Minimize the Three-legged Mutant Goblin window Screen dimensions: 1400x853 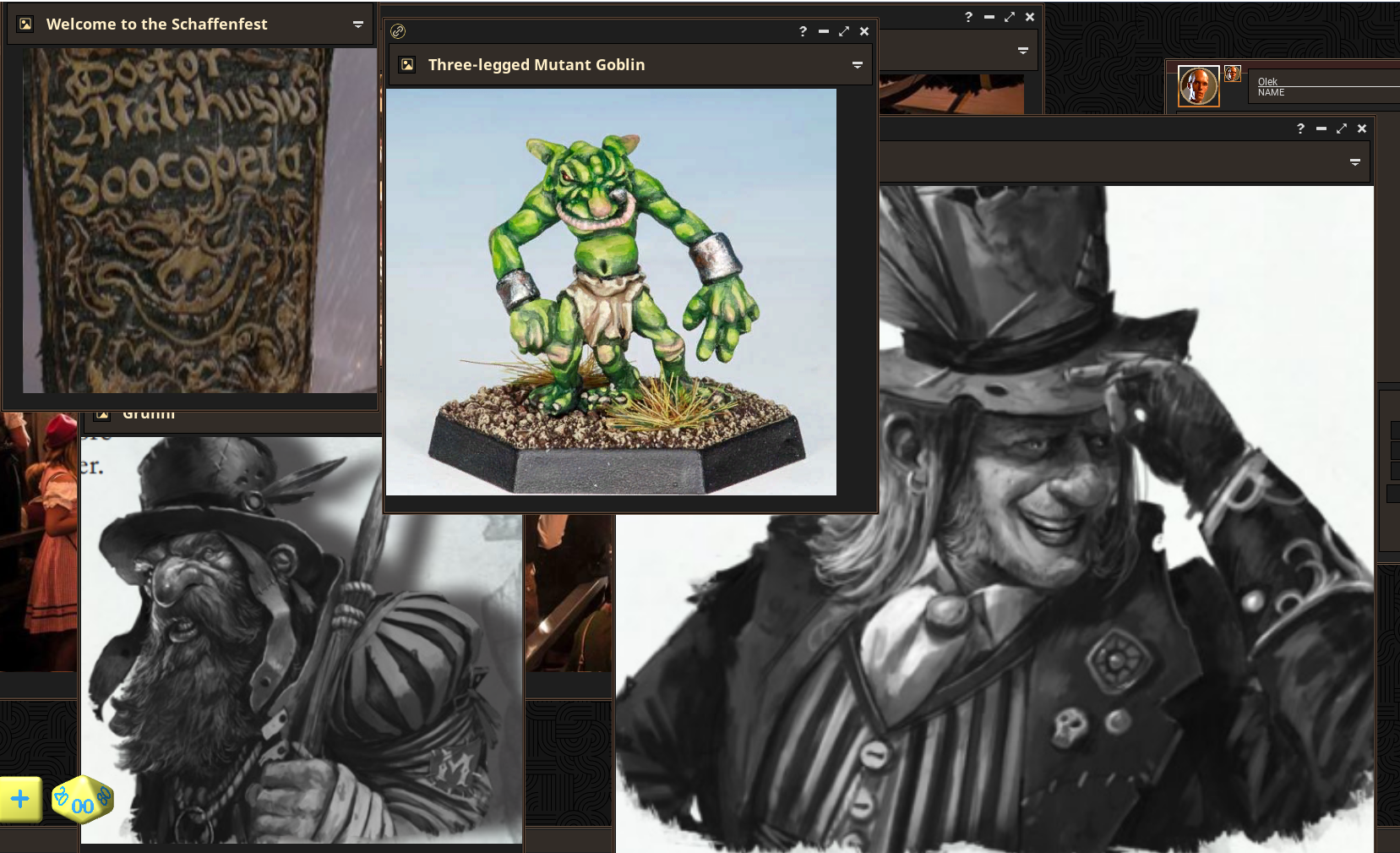coord(823,31)
